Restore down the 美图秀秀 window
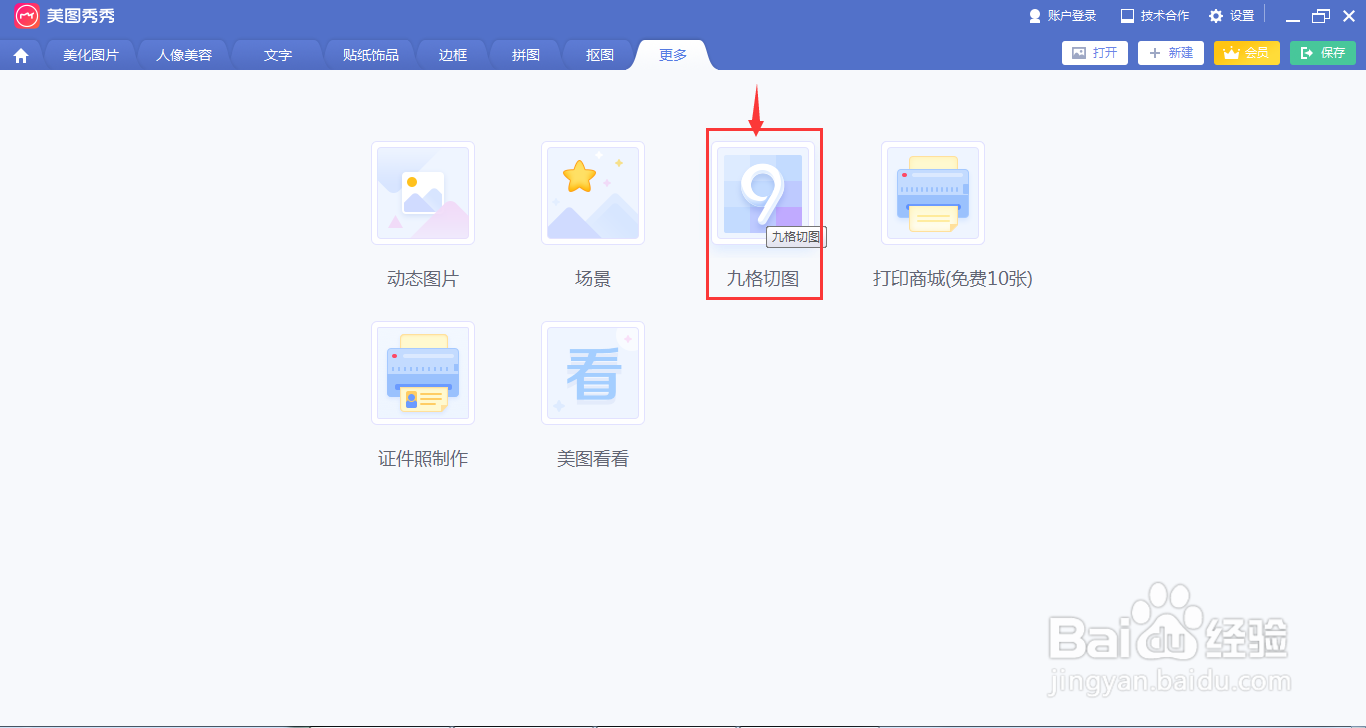 pyautogui.click(x=1321, y=17)
